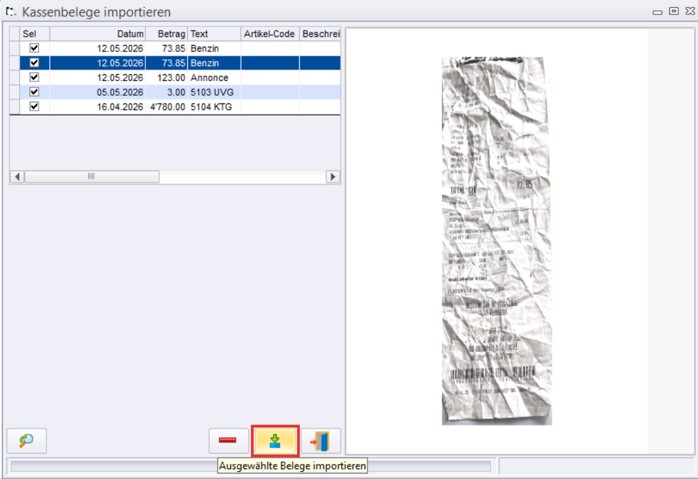Image resolution: width=698 pixels, height=479 pixels.
Task: Close the Kassenbelege importieren window
Action: coord(690,11)
